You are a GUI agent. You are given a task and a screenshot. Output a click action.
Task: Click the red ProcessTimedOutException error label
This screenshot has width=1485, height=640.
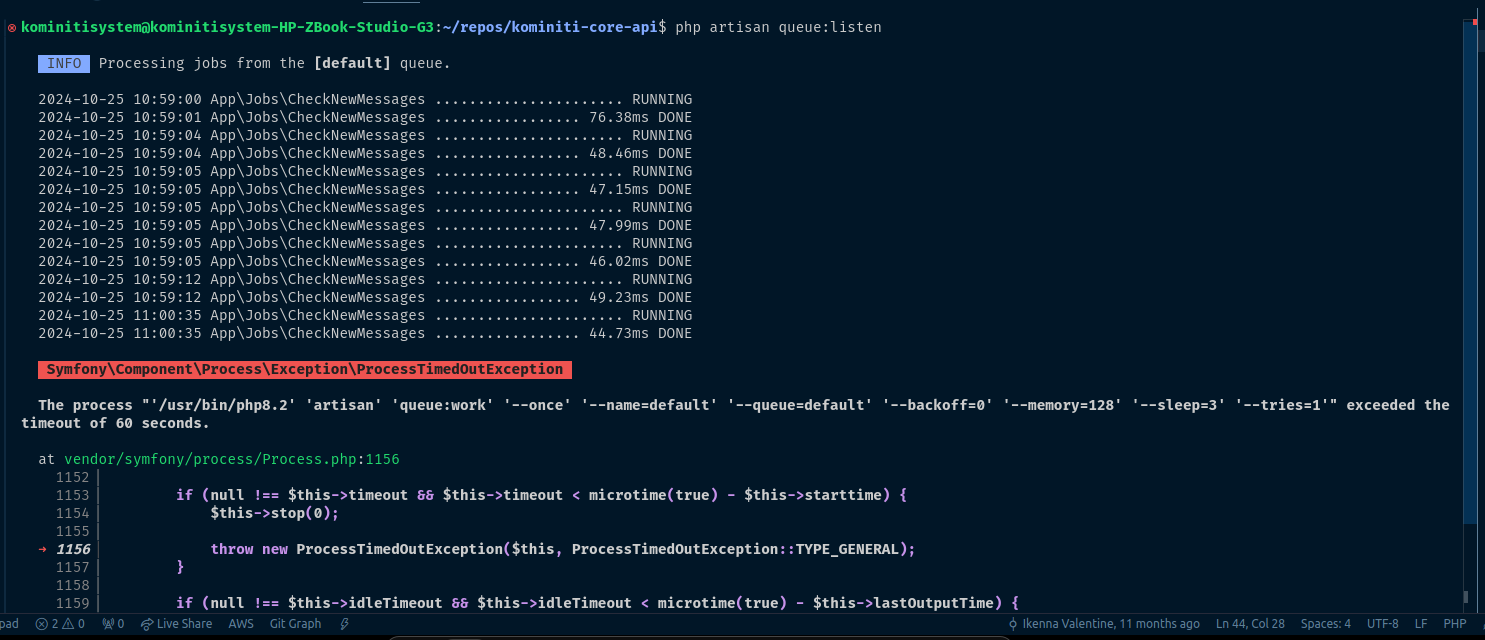(x=304, y=369)
